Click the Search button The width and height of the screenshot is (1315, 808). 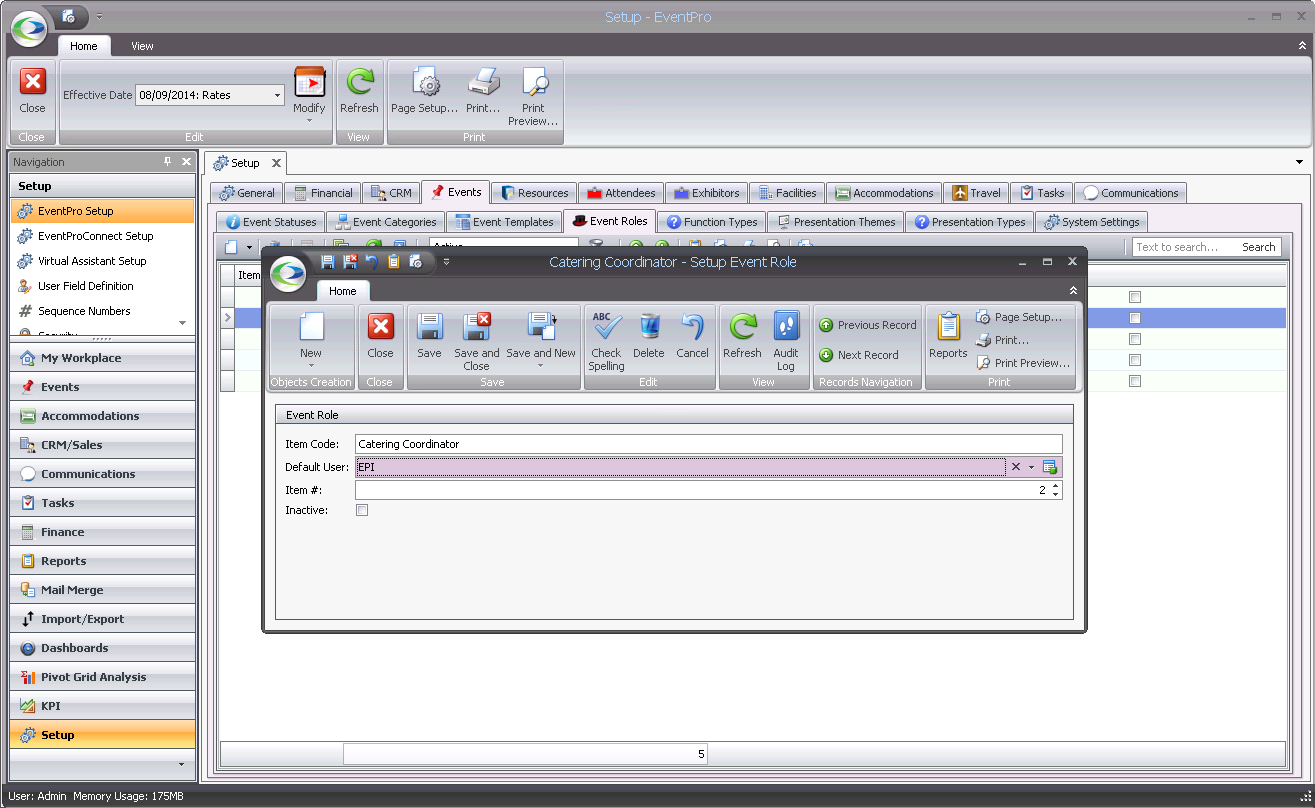tap(1258, 247)
